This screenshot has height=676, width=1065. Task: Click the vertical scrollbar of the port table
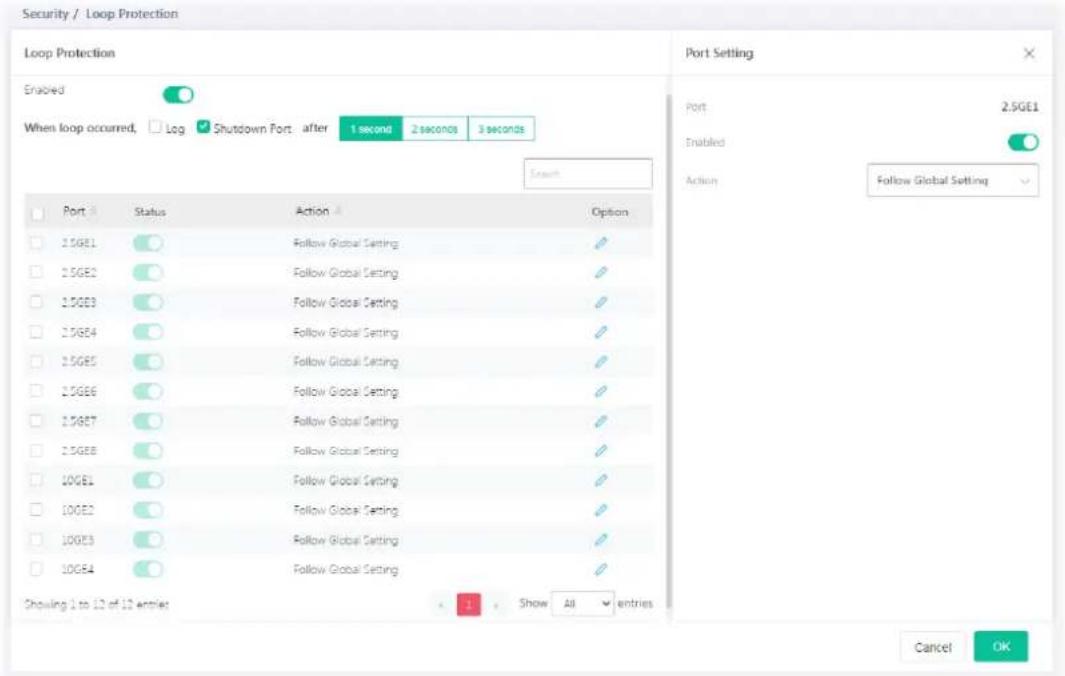pyautogui.click(x=668, y=353)
